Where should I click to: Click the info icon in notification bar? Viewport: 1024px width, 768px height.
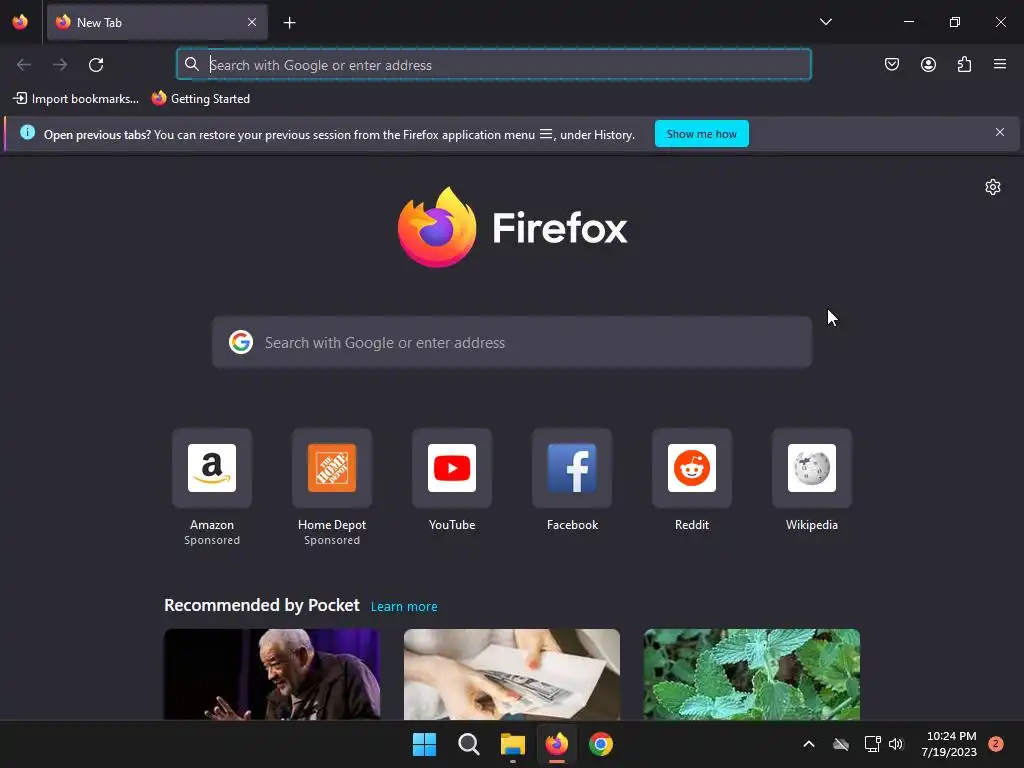click(27, 133)
